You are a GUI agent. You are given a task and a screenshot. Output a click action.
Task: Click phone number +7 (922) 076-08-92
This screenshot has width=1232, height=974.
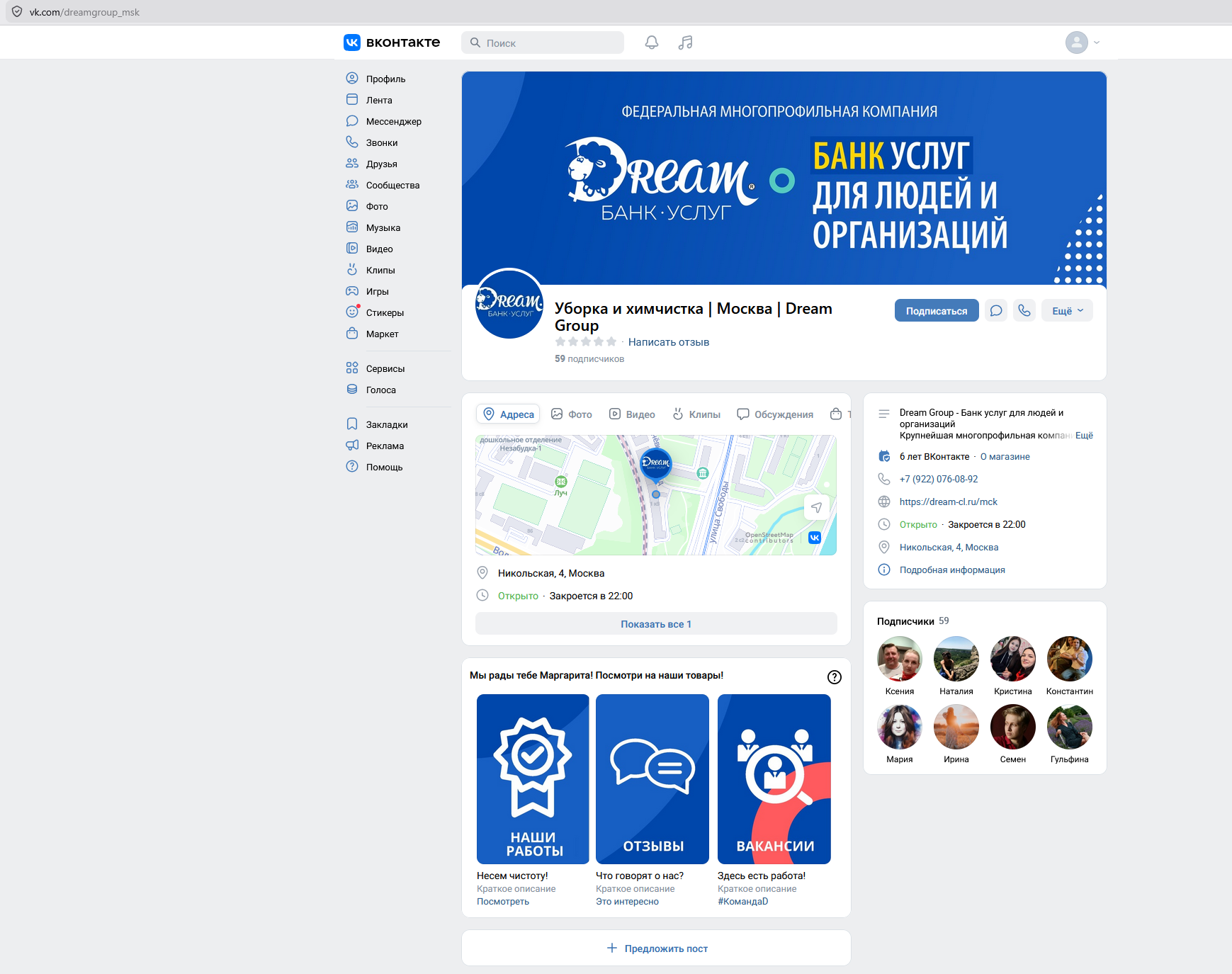tap(939, 479)
